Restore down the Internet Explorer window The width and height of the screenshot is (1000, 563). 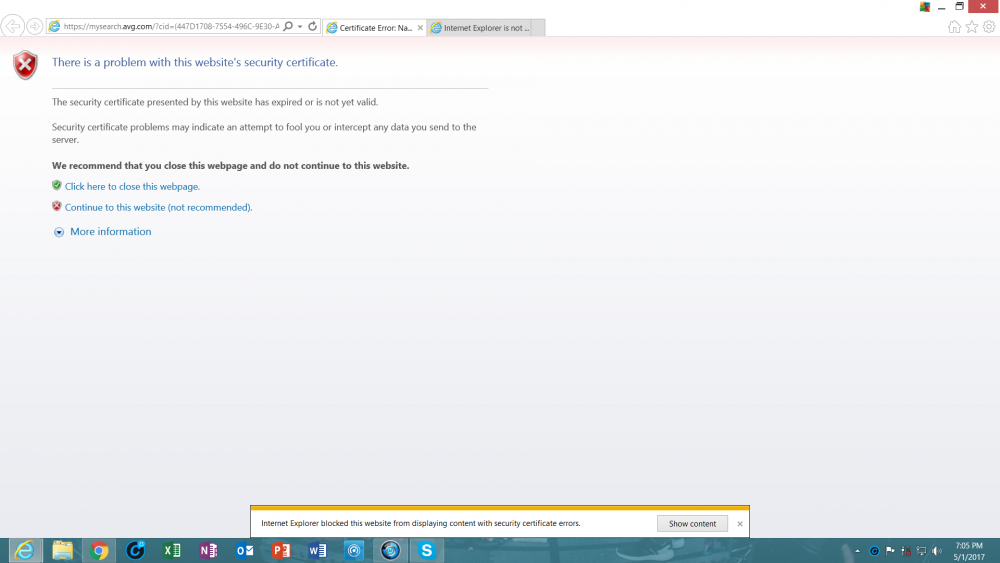[x=959, y=6]
